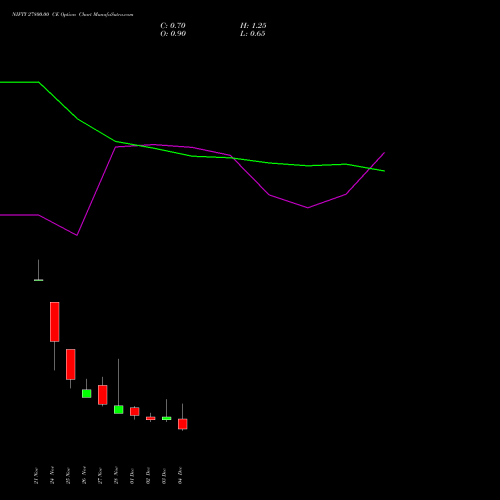This screenshot has height=500, width=500.
Task: Click the '21 Nov' date axis label
Action: point(36,476)
